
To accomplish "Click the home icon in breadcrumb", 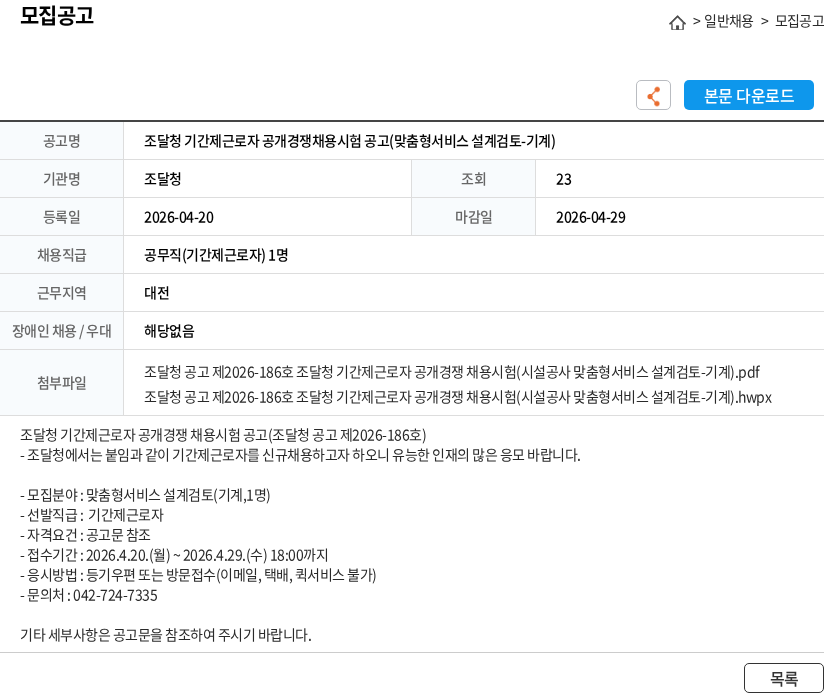I will [677, 23].
